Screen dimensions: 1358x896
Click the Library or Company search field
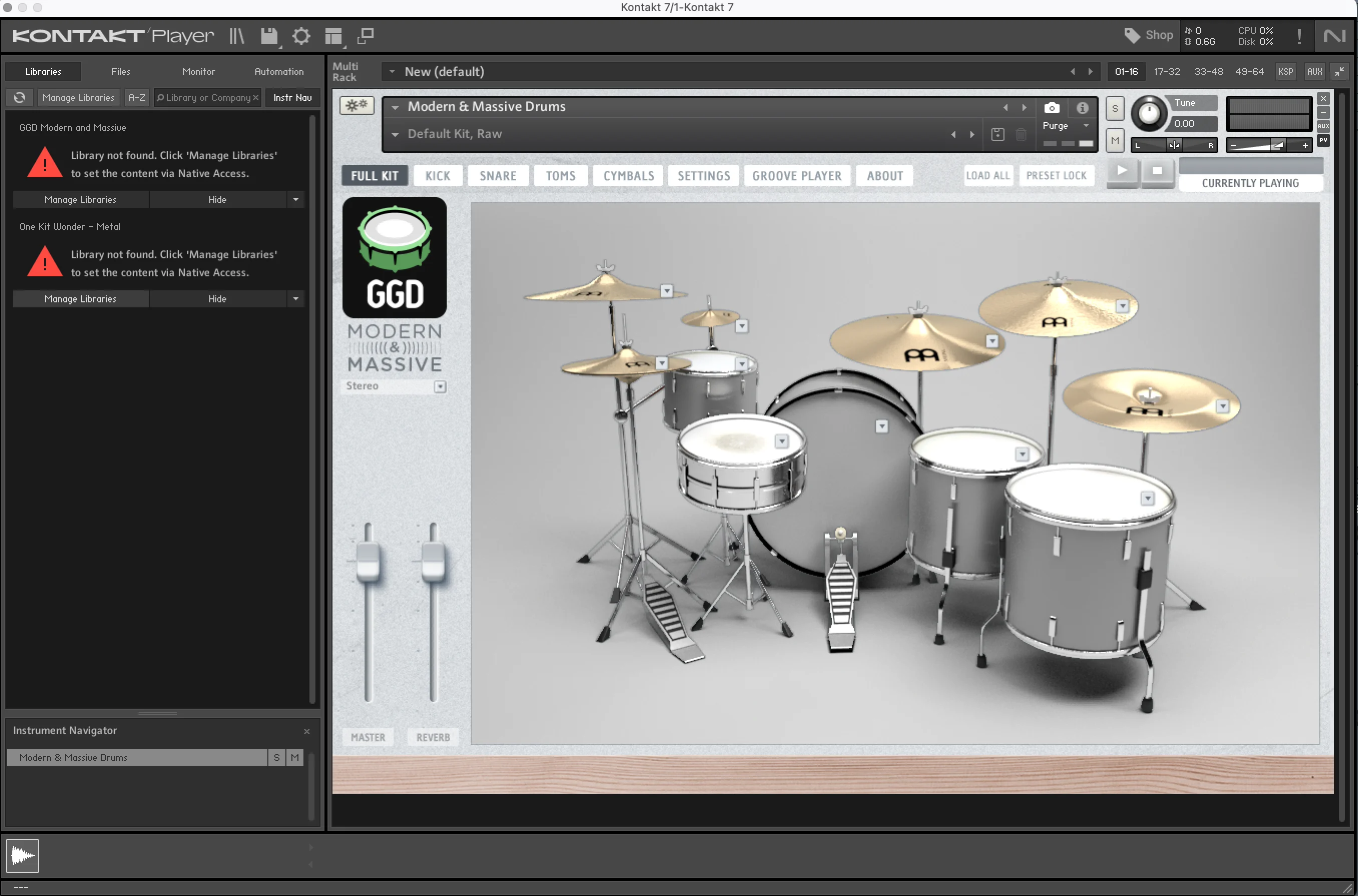point(207,98)
